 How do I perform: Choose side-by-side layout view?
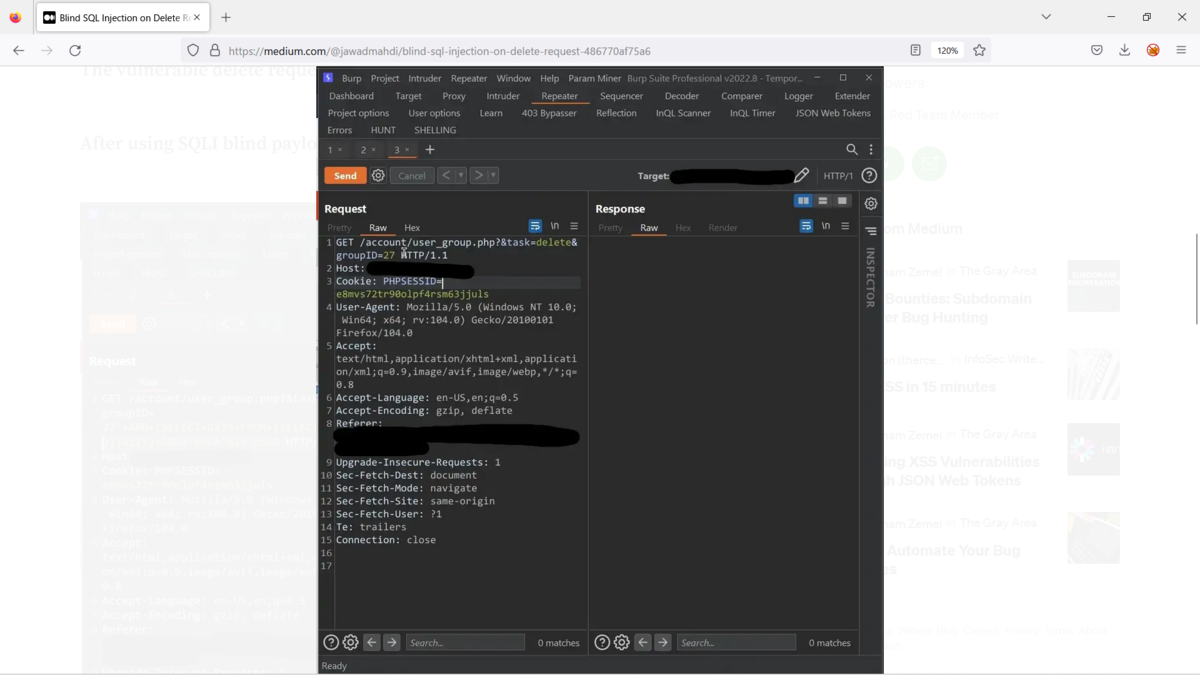coord(803,201)
